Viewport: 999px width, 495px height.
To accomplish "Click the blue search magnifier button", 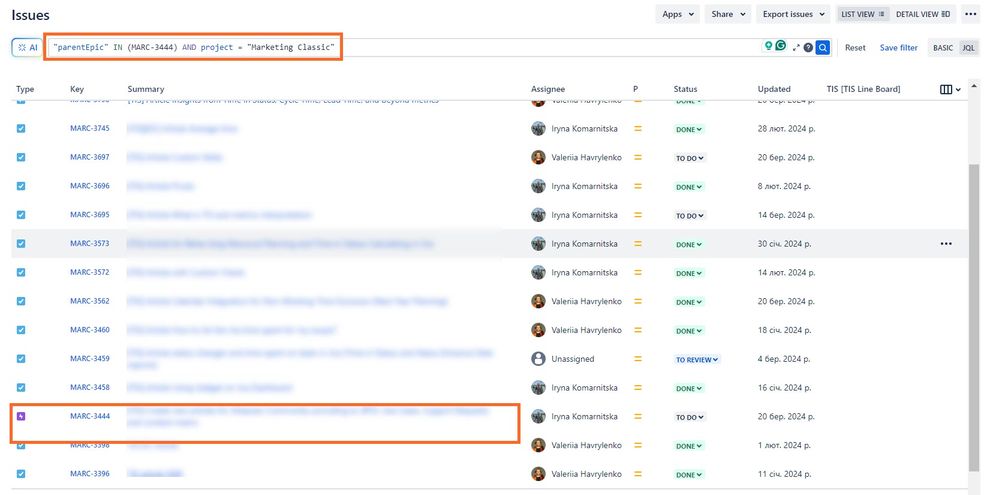I will point(823,47).
